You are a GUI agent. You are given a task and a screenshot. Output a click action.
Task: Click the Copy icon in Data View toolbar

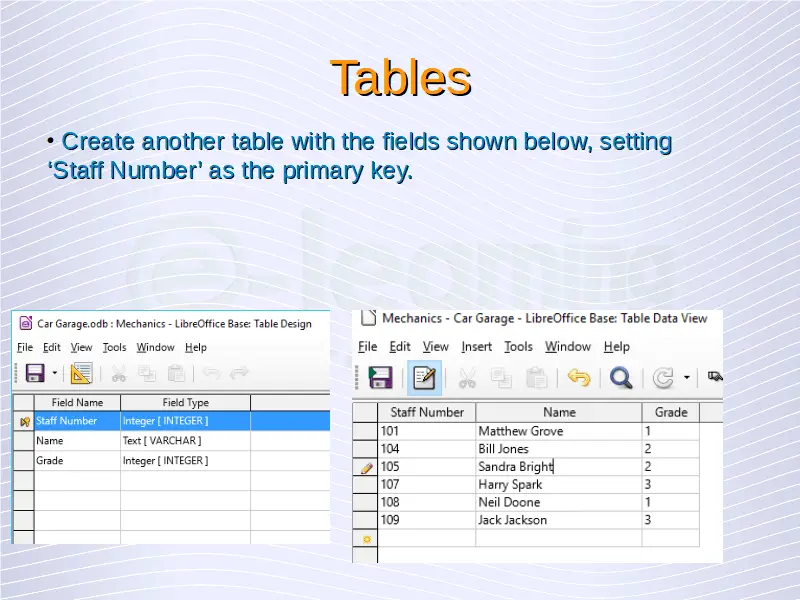click(501, 379)
